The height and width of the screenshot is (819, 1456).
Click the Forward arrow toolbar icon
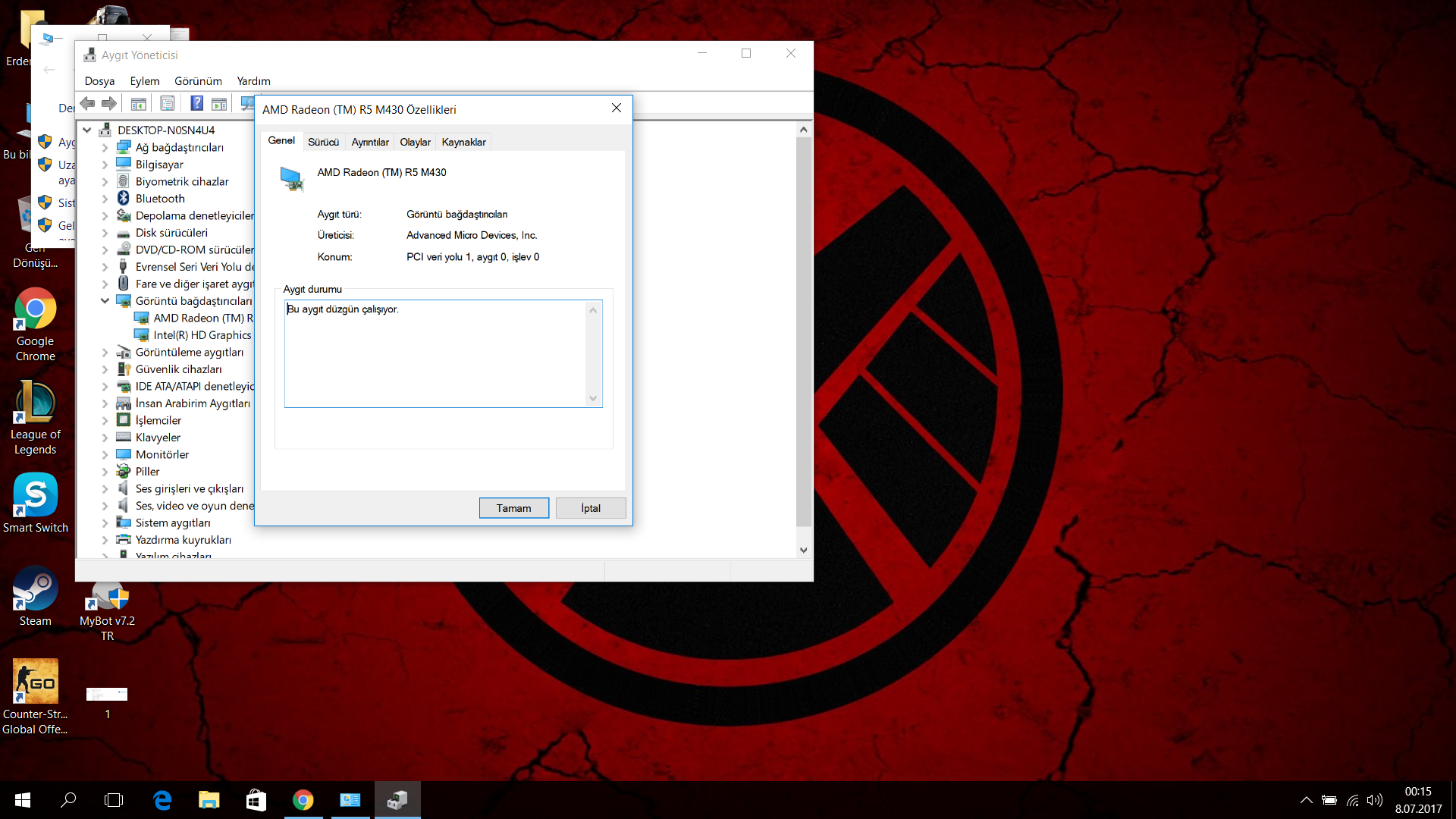click(109, 104)
